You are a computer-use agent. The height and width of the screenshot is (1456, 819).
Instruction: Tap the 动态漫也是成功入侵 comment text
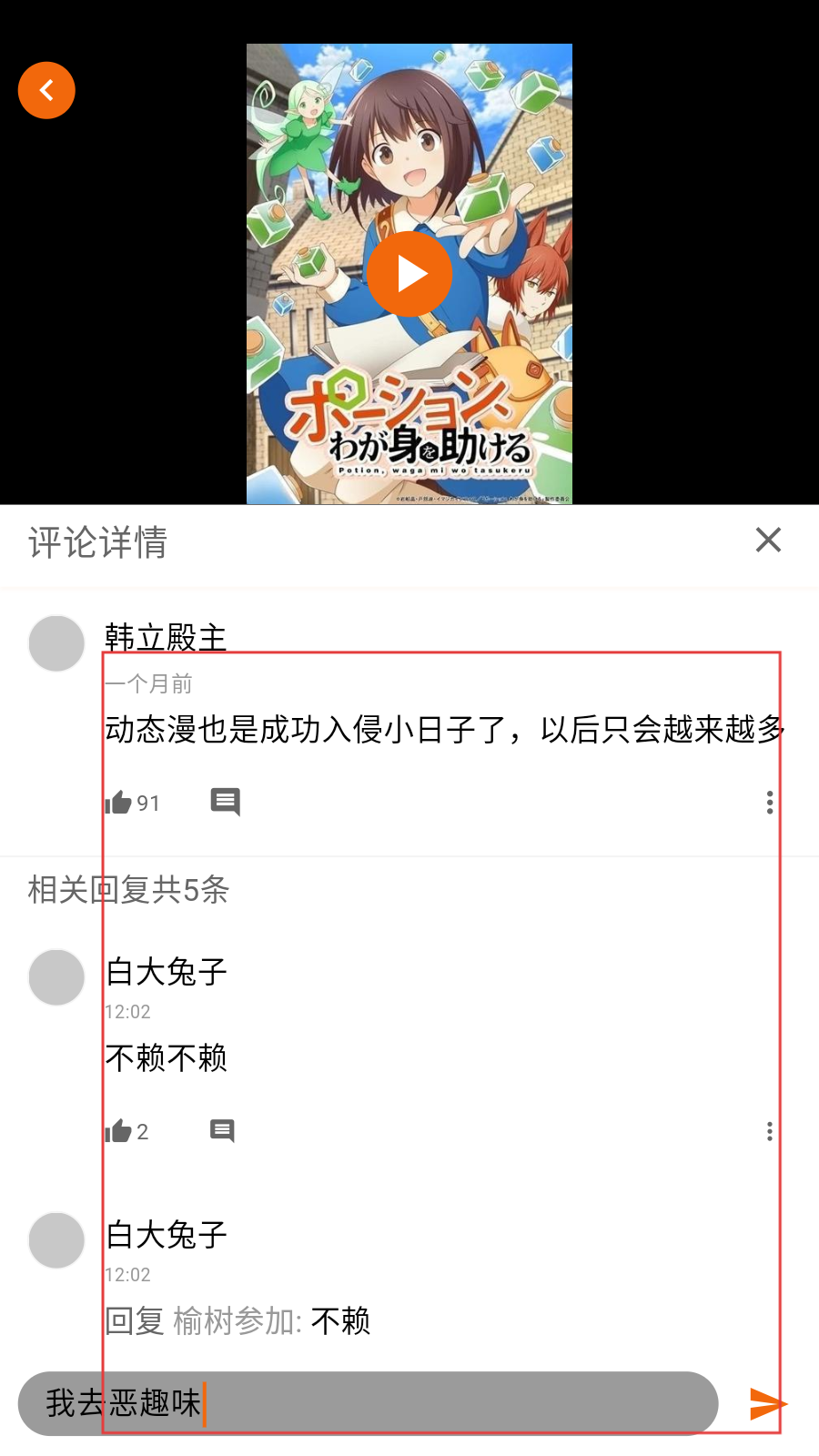pyautogui.click(x=445, y=729)
